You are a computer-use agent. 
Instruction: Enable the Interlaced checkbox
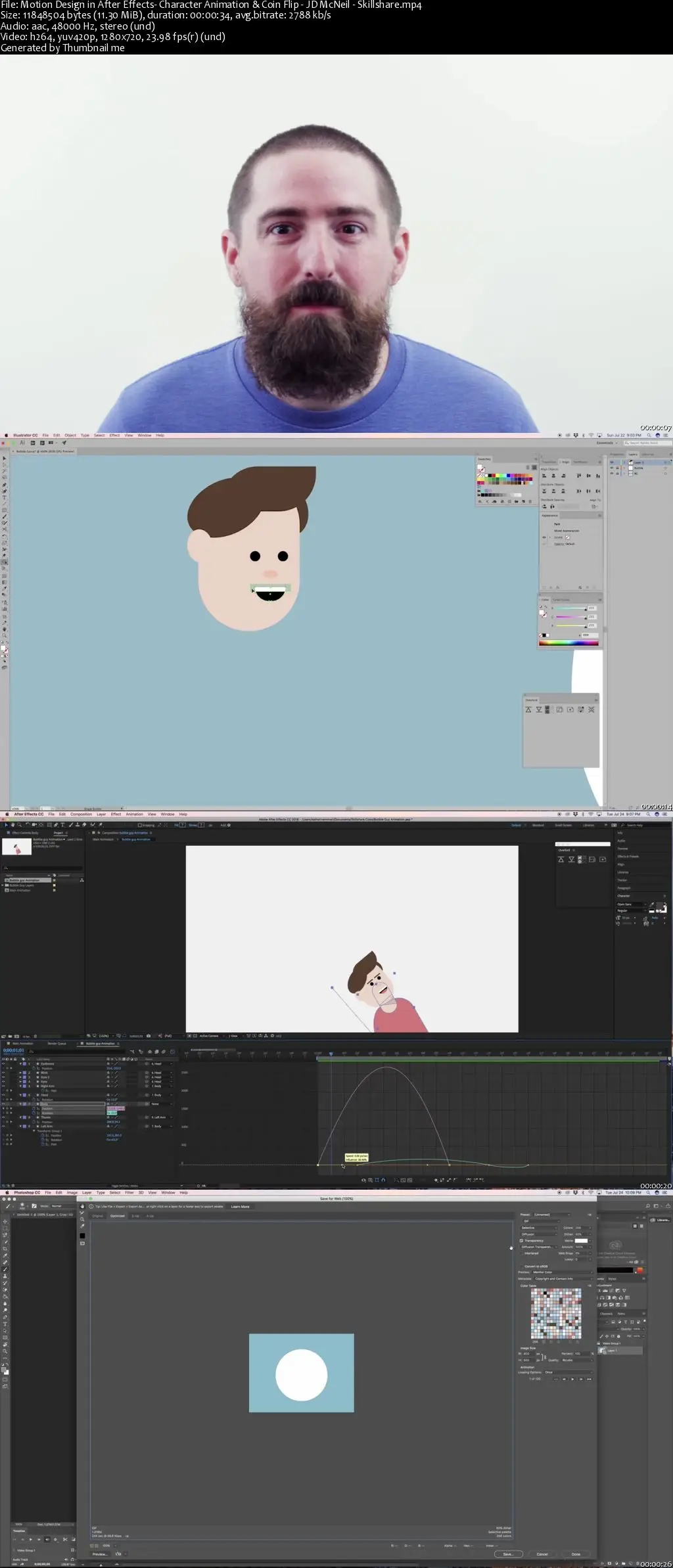pos(522,1253)
